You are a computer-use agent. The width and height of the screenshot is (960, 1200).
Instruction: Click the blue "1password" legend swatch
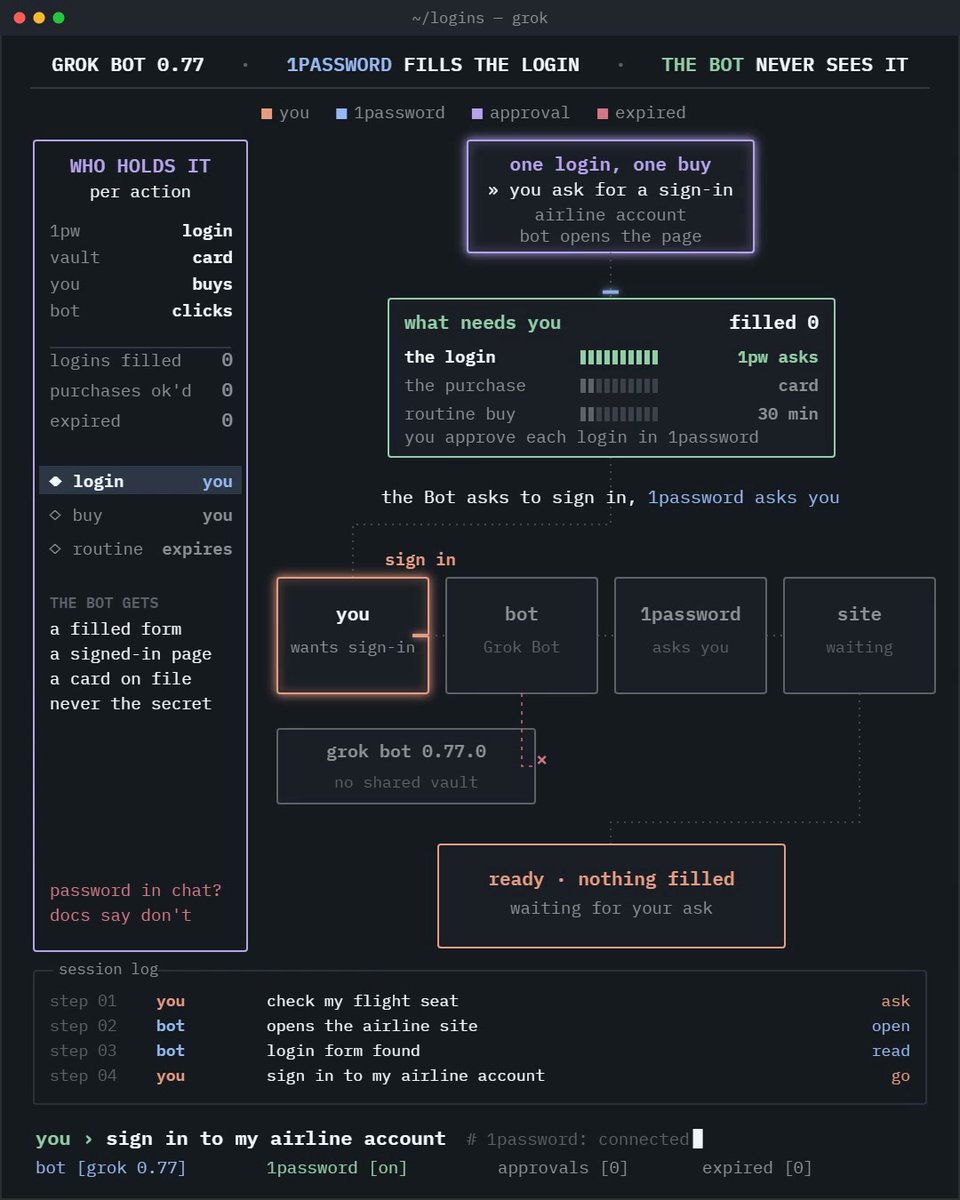(342, 113)
